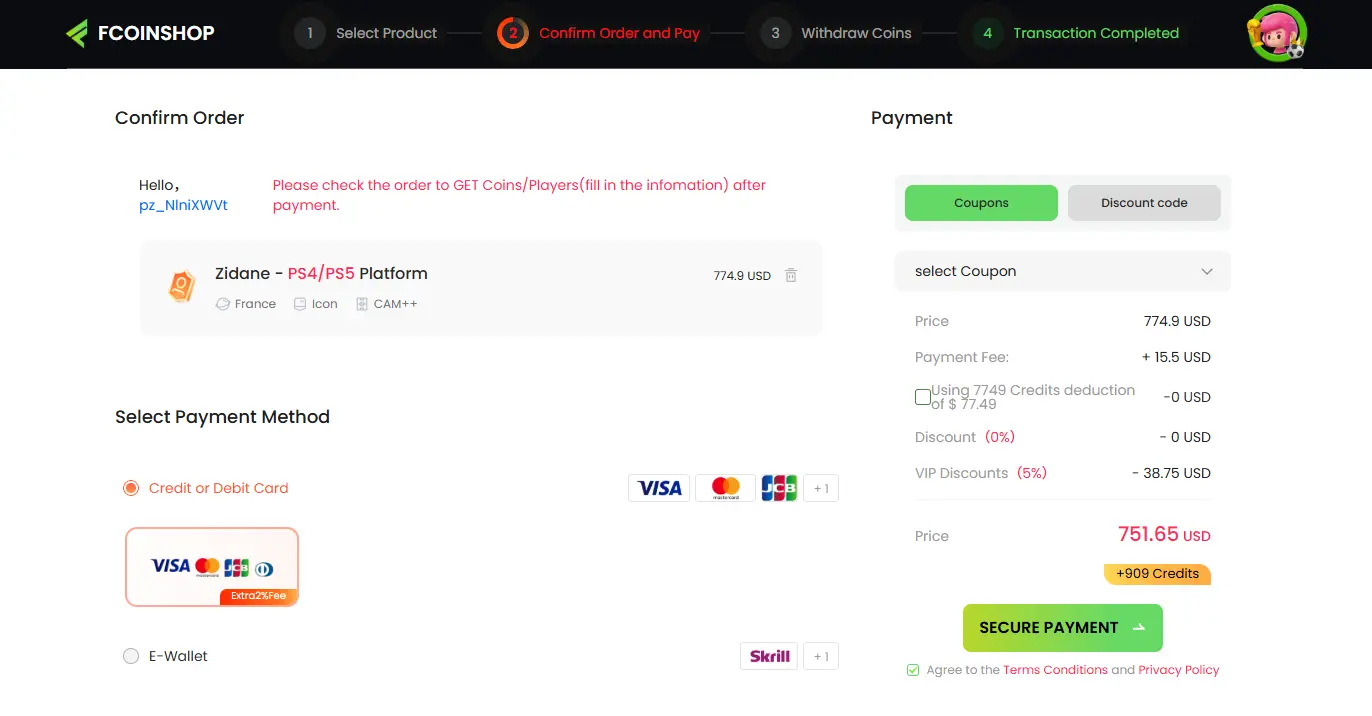This screenshot has height=716, width=1372.
Task: Go to the Select Product step
Action: pyautogui.click(x=385, y=32)
